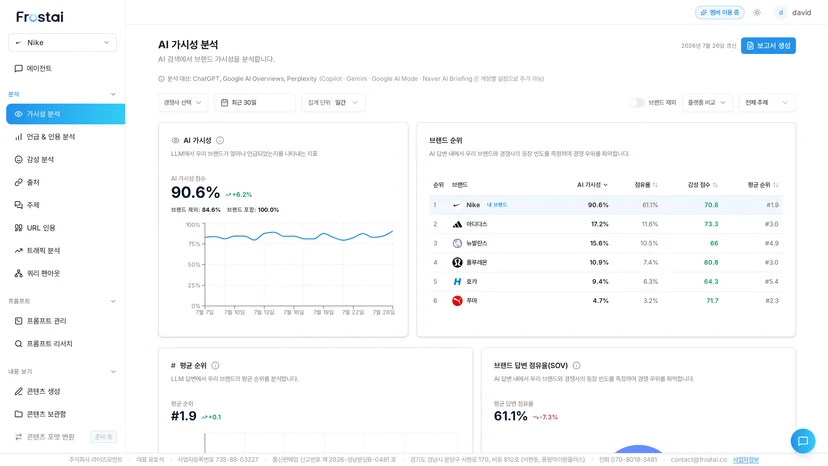Toggle the 브랜드 제외 switch
This screenshot has height=466, width=828.
tap(636, 102)
